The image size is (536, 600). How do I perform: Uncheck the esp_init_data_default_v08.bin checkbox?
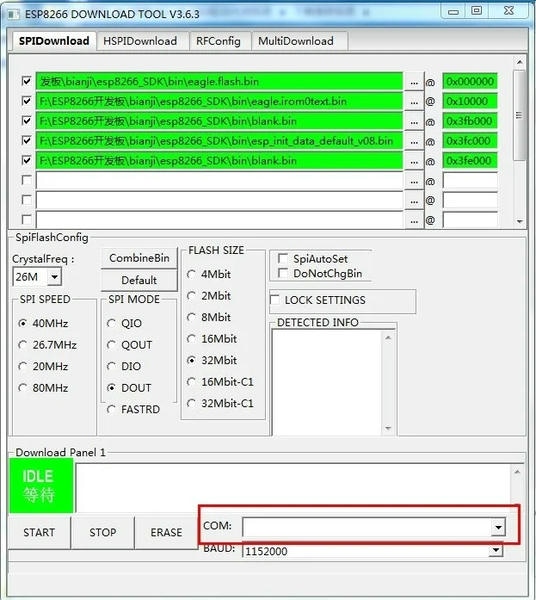[x=26, y=140]
